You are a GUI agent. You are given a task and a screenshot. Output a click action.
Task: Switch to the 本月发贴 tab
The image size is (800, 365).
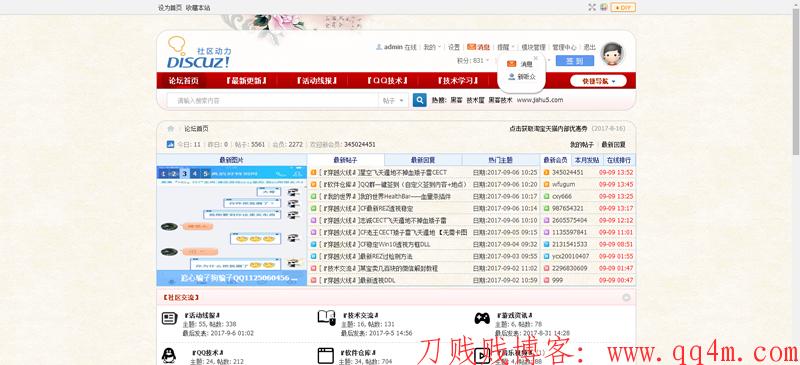586,160
